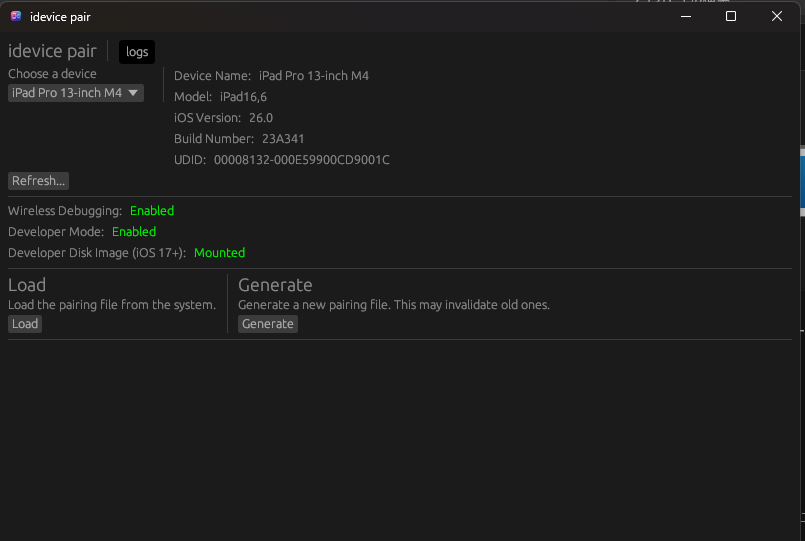
Task: Click the idevice pair heading text
Action: (x=52, y=51)
